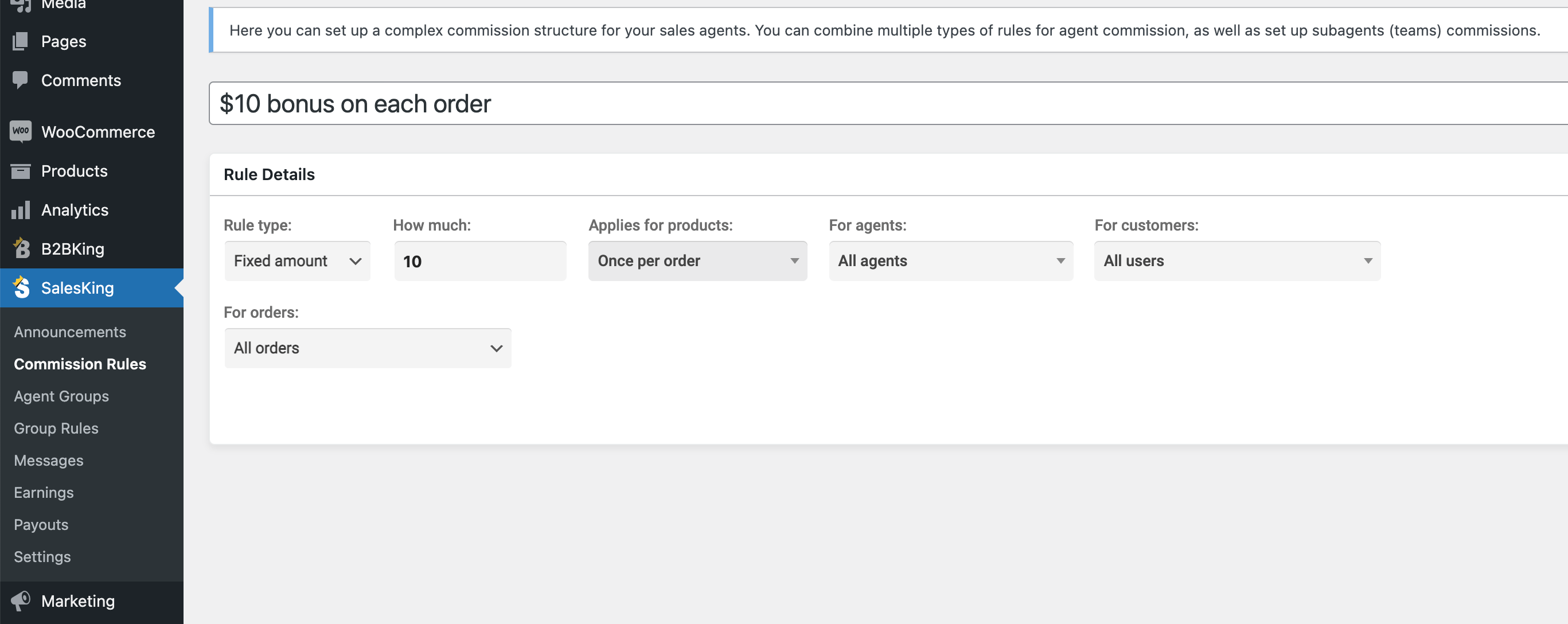Open B2BKing via its crown icon
1568x624 pixels.
20,248
